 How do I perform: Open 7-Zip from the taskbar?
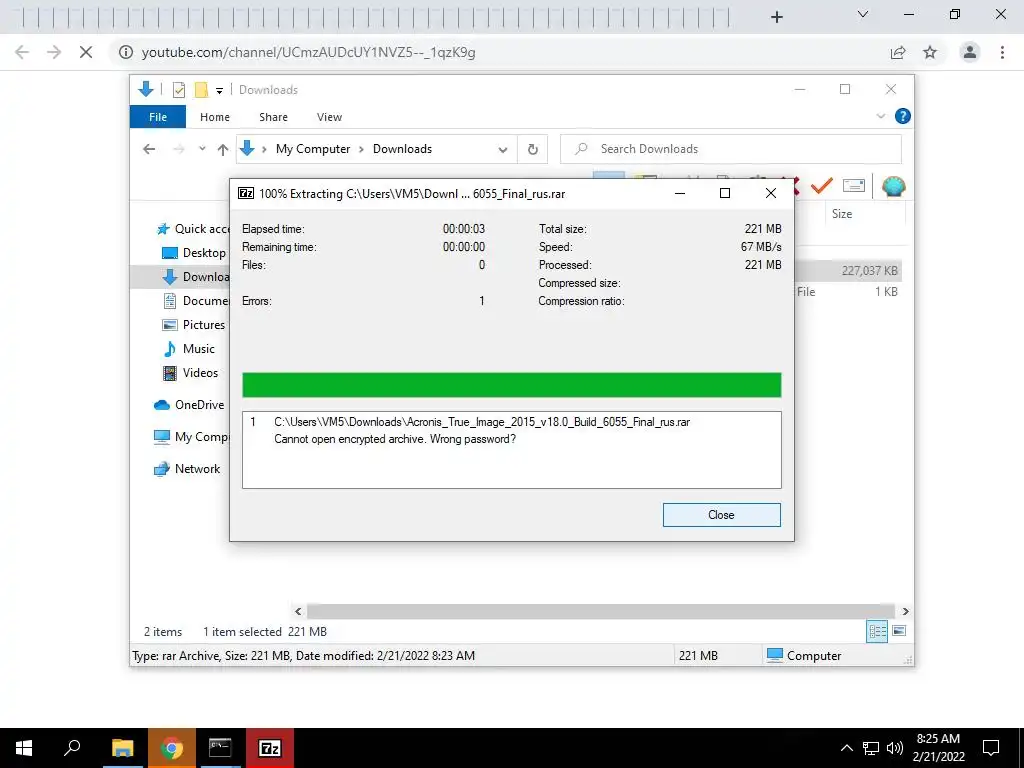[270, 748]
